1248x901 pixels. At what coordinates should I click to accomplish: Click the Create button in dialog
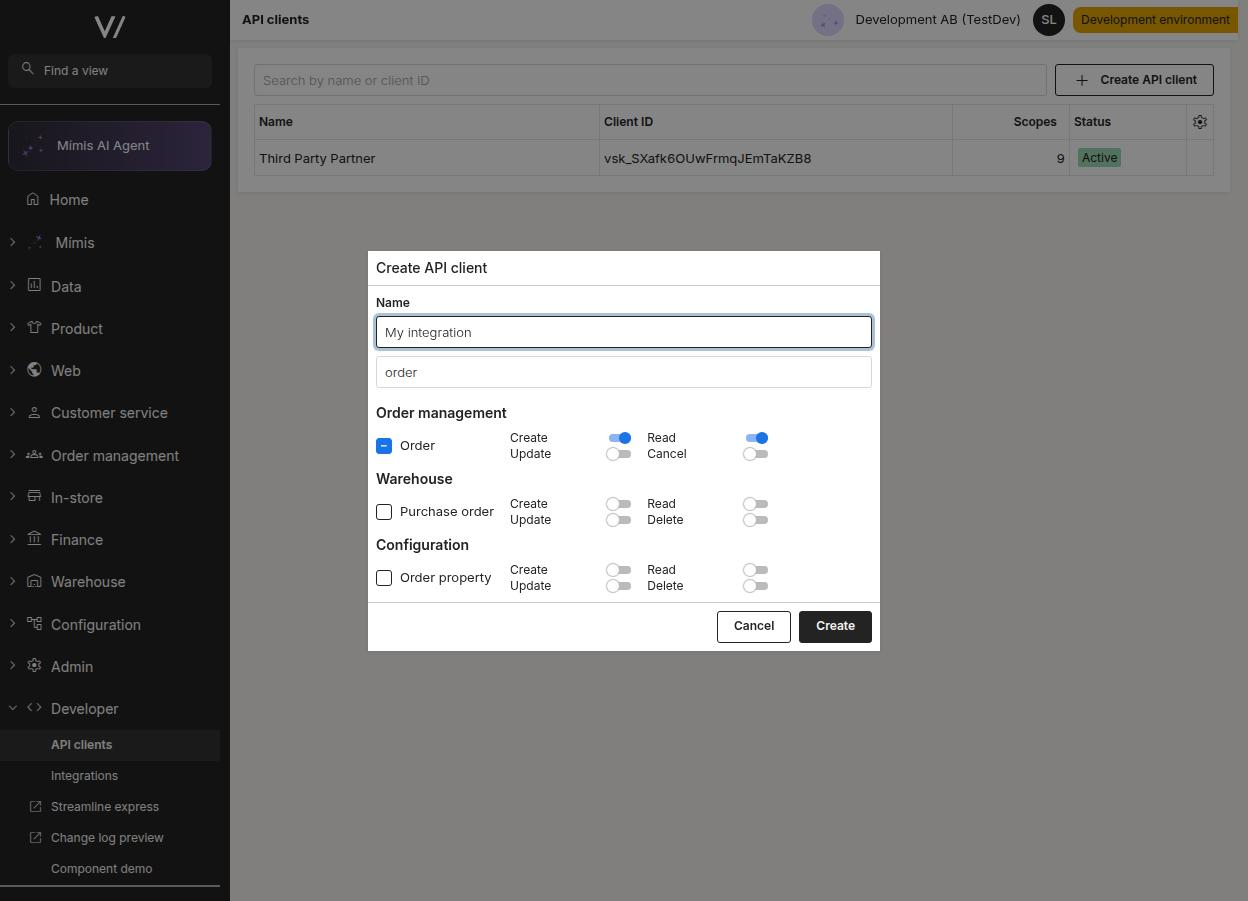(835, 626)
